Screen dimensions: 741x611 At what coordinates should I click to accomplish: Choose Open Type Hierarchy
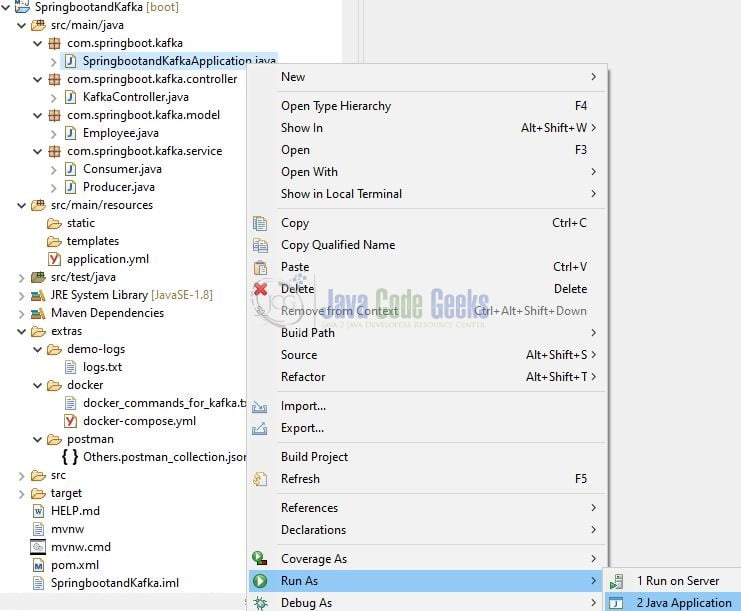[427, 106]
